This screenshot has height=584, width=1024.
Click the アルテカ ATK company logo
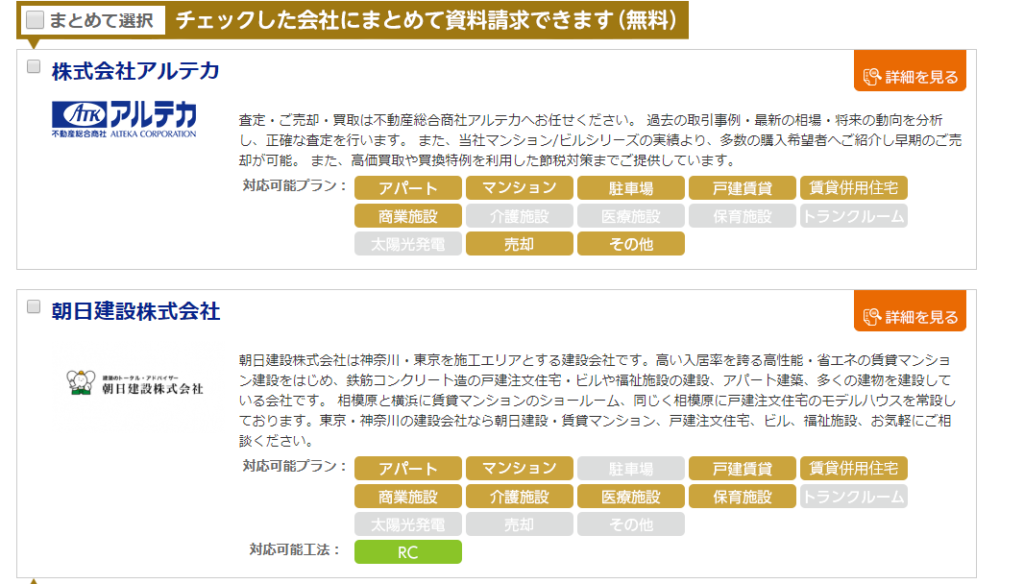[124, 118]
